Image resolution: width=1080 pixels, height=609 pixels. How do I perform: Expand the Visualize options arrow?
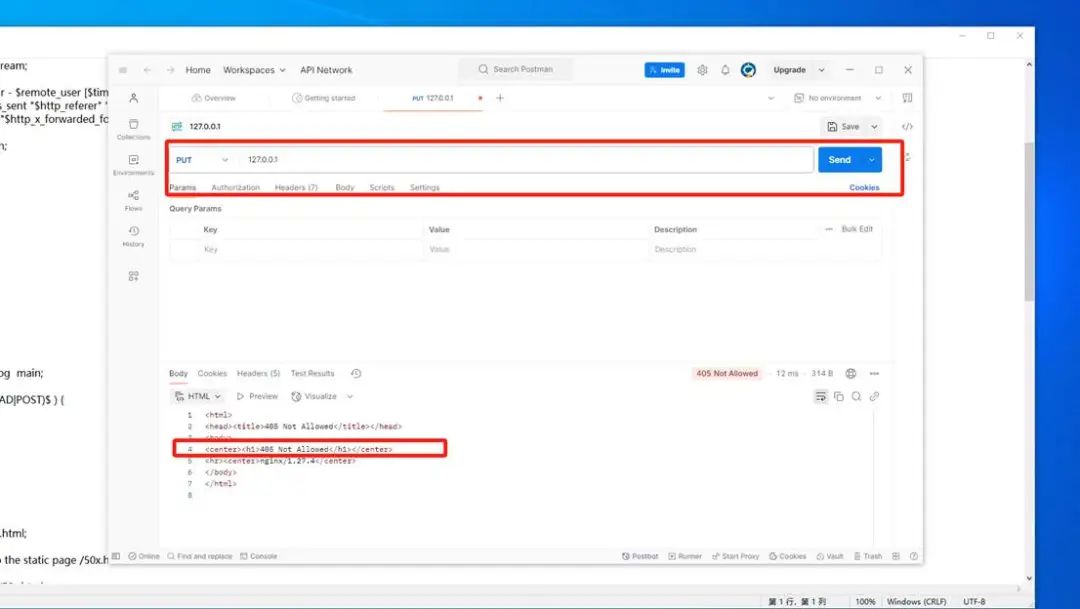click(350, 396)
